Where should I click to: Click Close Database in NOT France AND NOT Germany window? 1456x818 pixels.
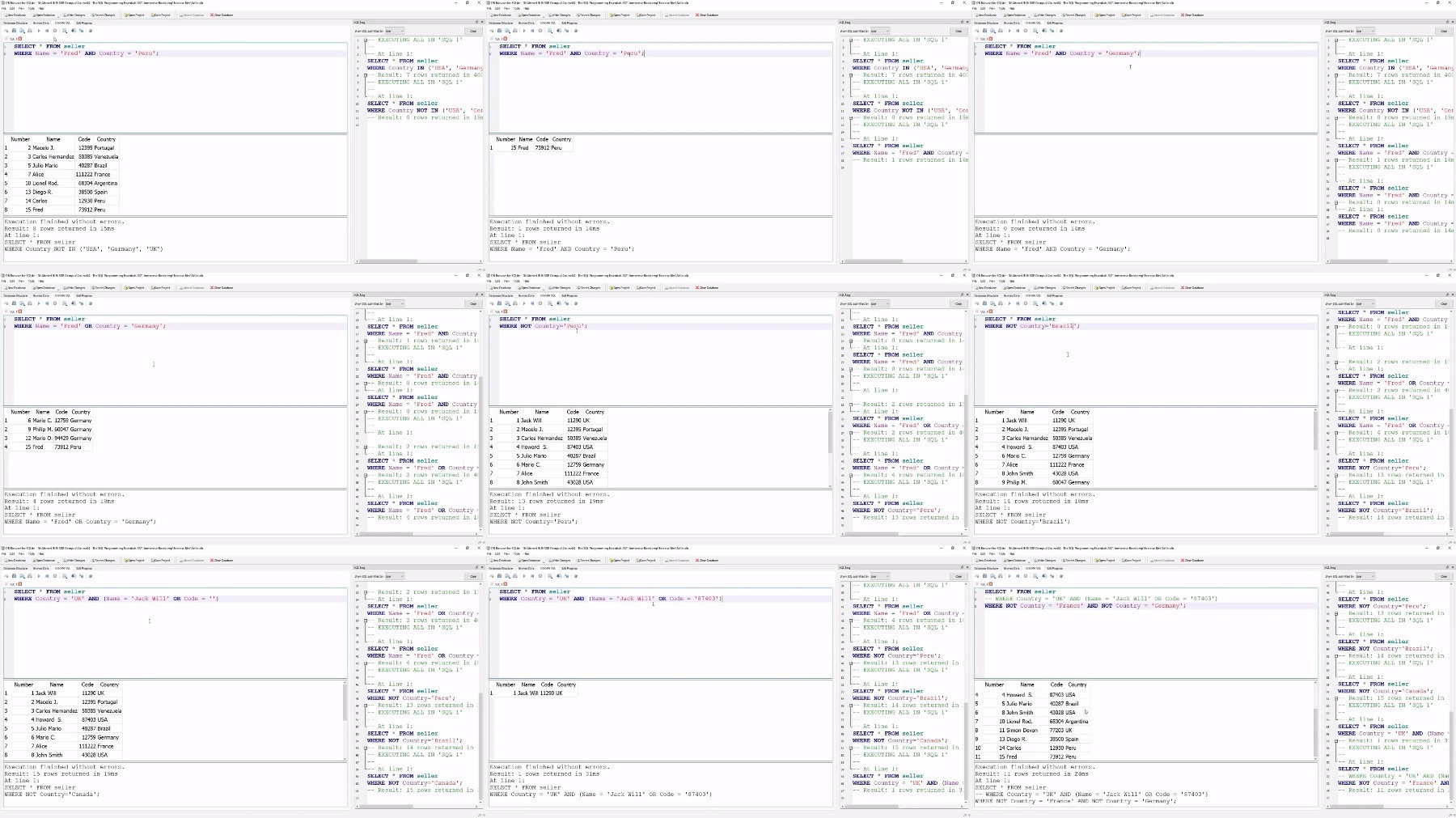(1192, 560)
